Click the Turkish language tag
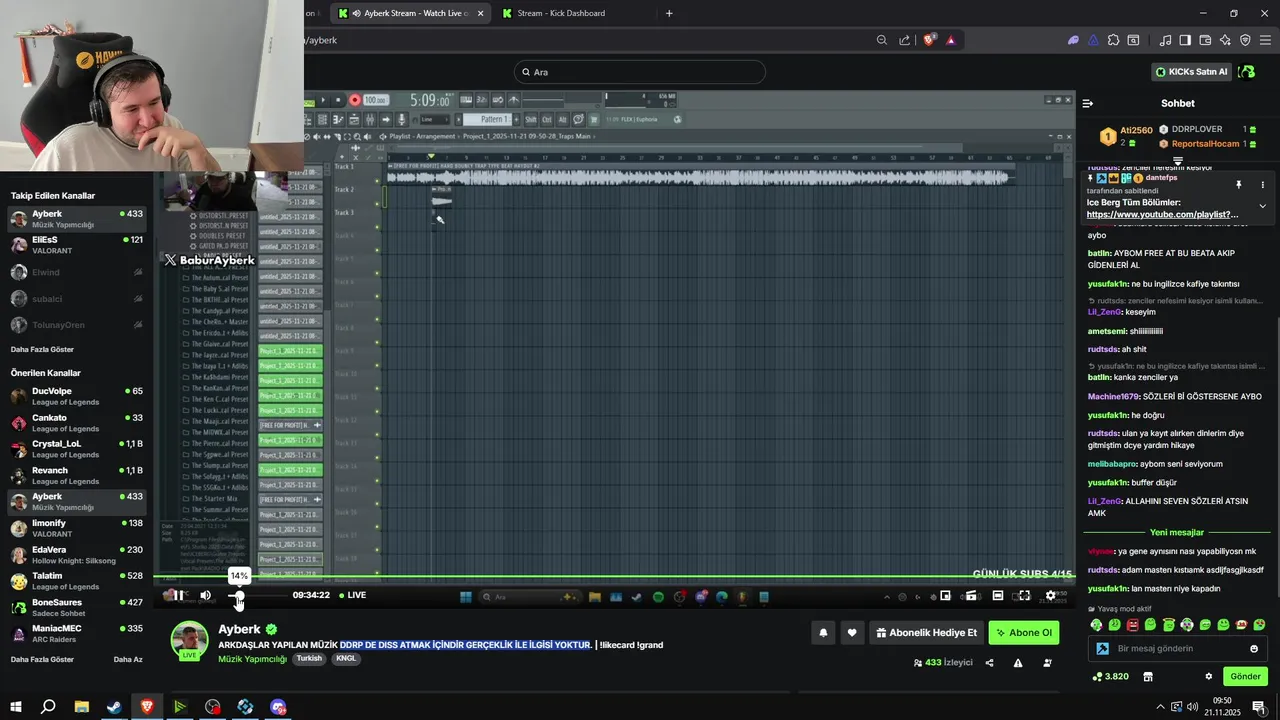This screenshot has height=720, width=1280. (x=309, y=659)
